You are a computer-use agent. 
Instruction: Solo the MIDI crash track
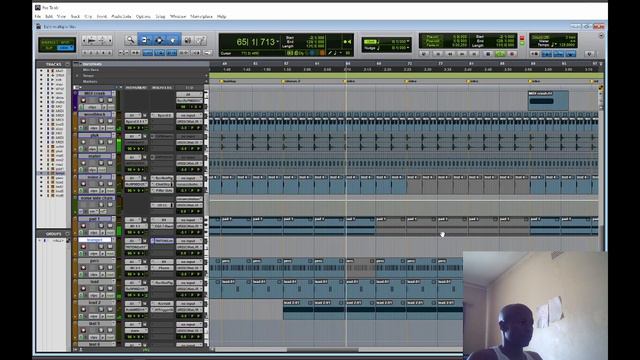[101, 100]
